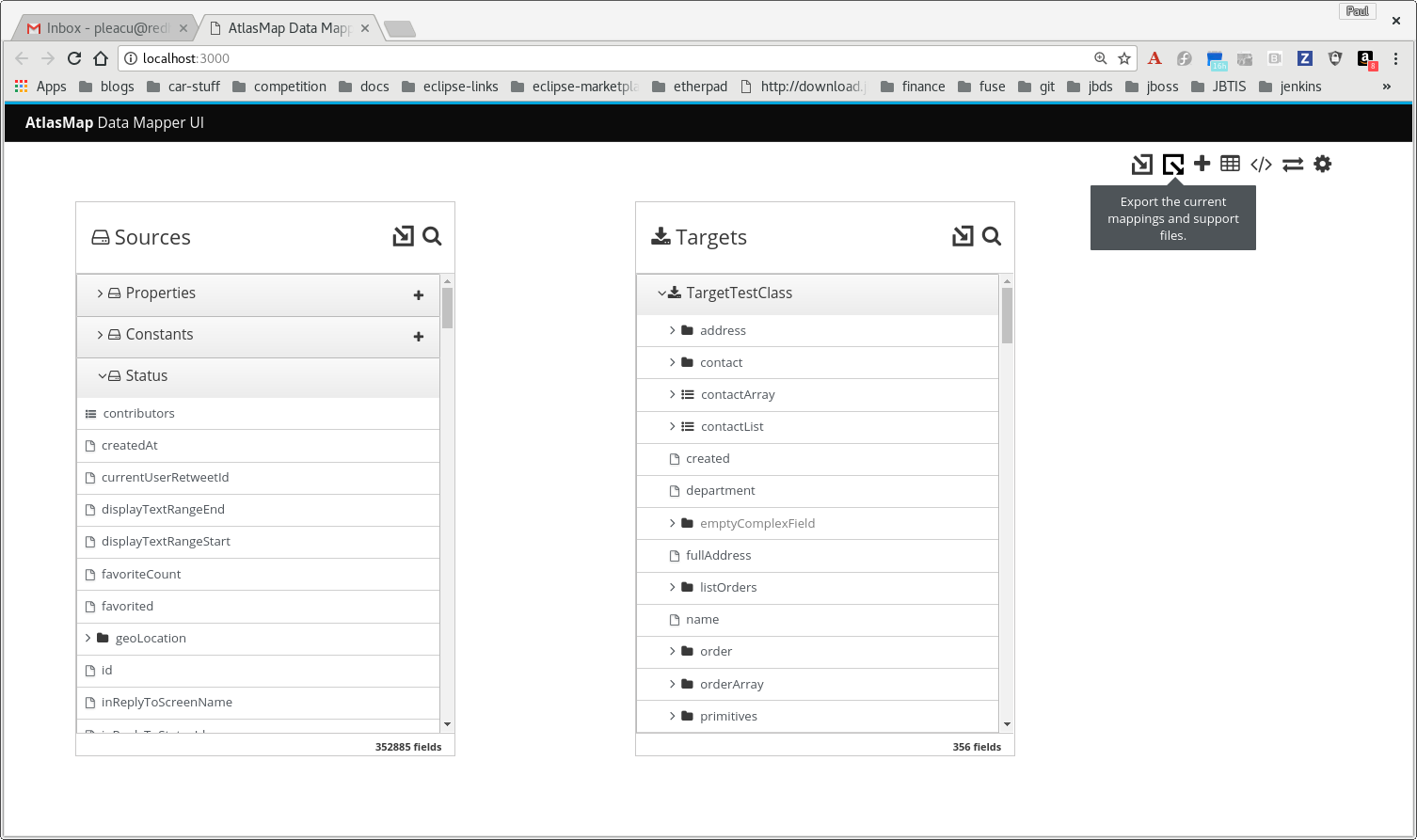Select the geoLocation field in Sources

coord(151,638)
